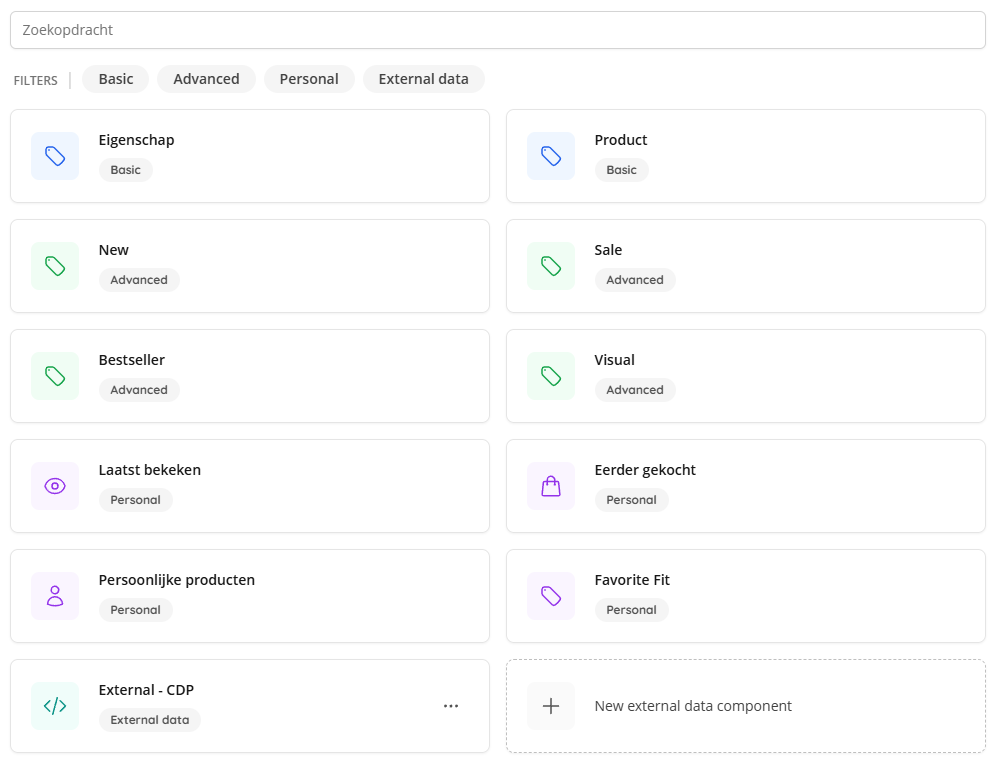Enable the Personal filter chip

click(309, 79)
